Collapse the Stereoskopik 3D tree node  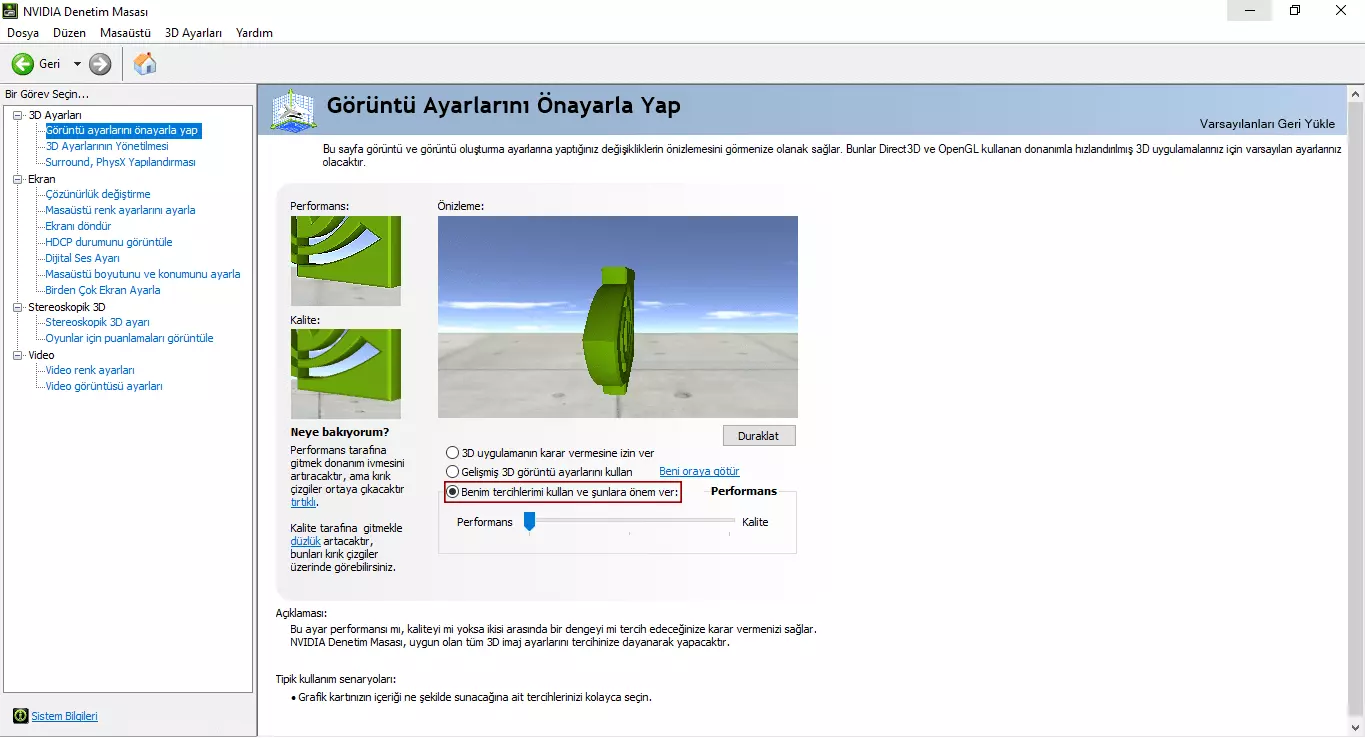point(18,307)
